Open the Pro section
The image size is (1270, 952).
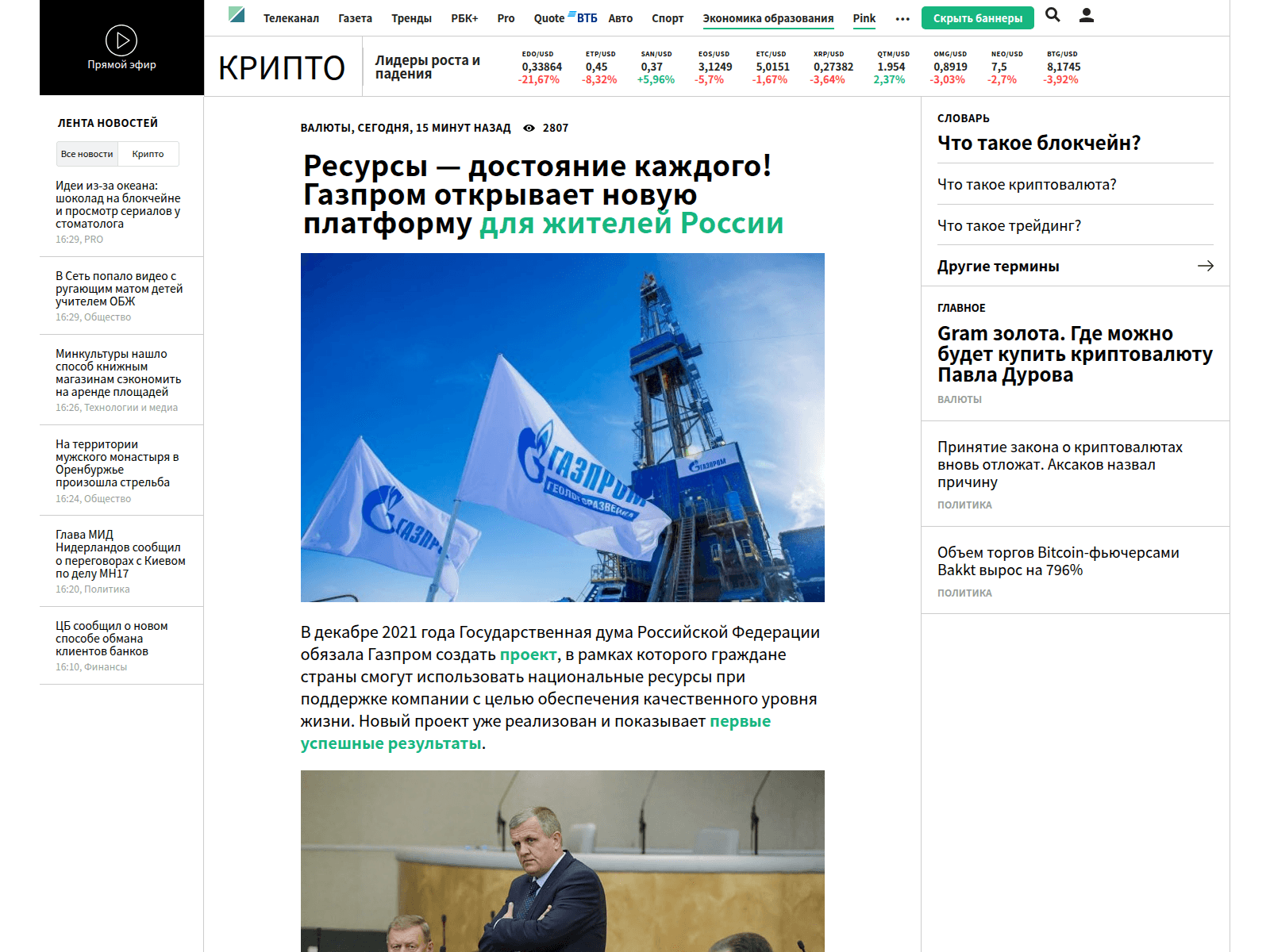click(506, 18)
